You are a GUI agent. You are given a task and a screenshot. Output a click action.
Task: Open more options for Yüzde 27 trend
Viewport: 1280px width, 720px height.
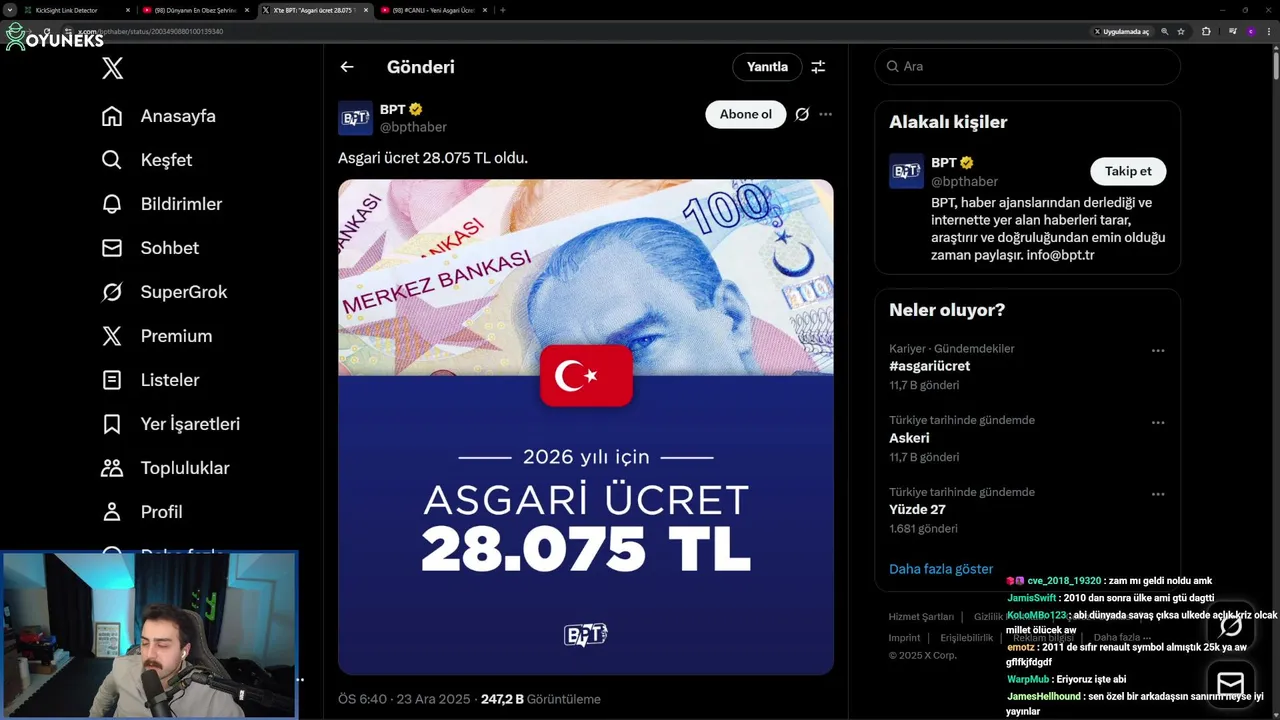1157,495
